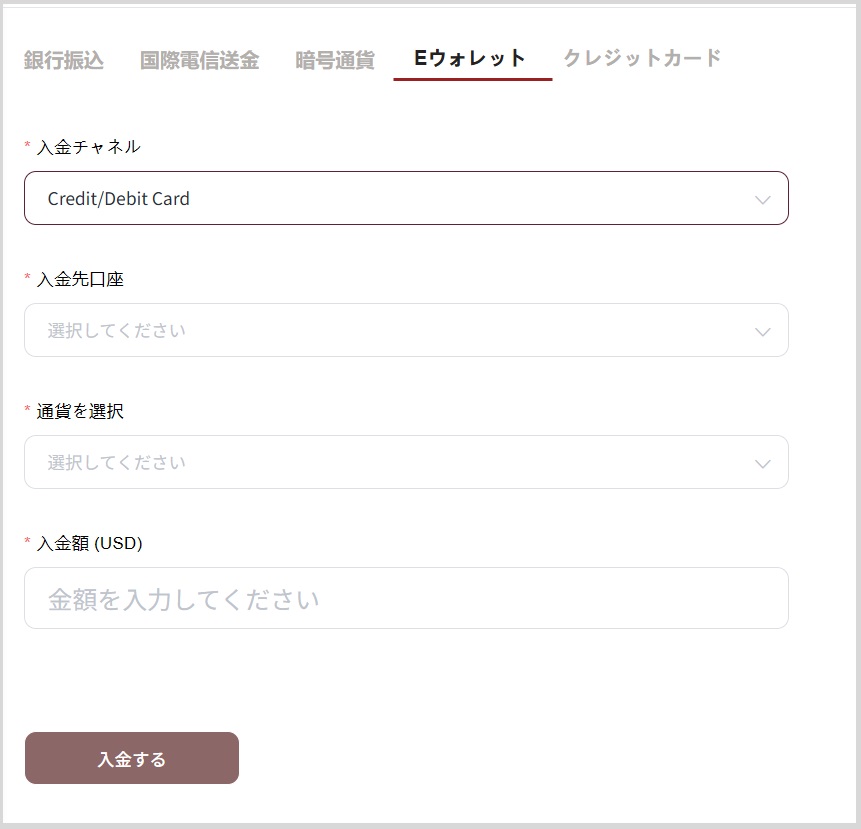Click the 入金先口座 field label
Screen dimensions: 861x829
(80, 279)
